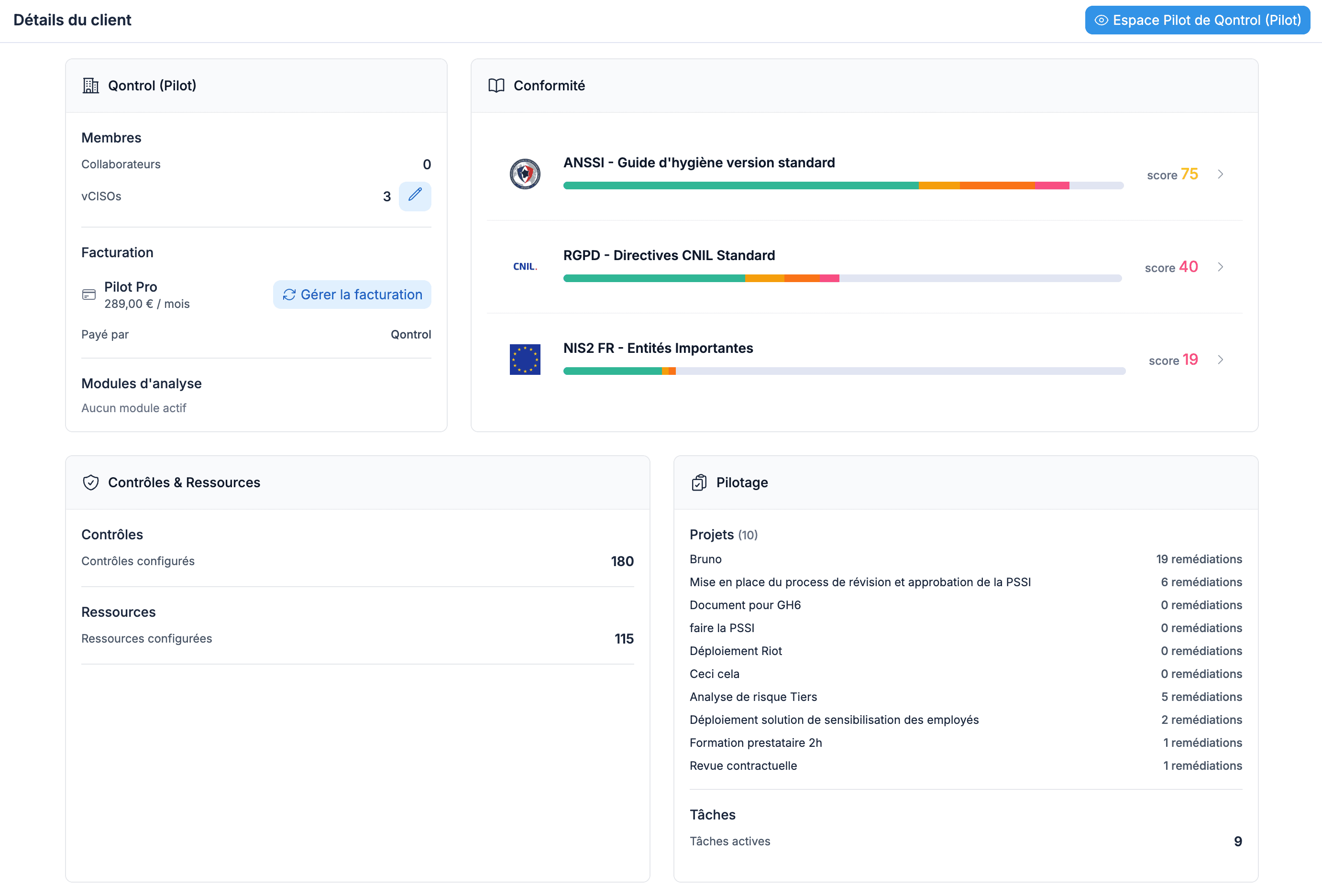Expand NIS2 FR row via chevron arrow

coord(1220,360)
